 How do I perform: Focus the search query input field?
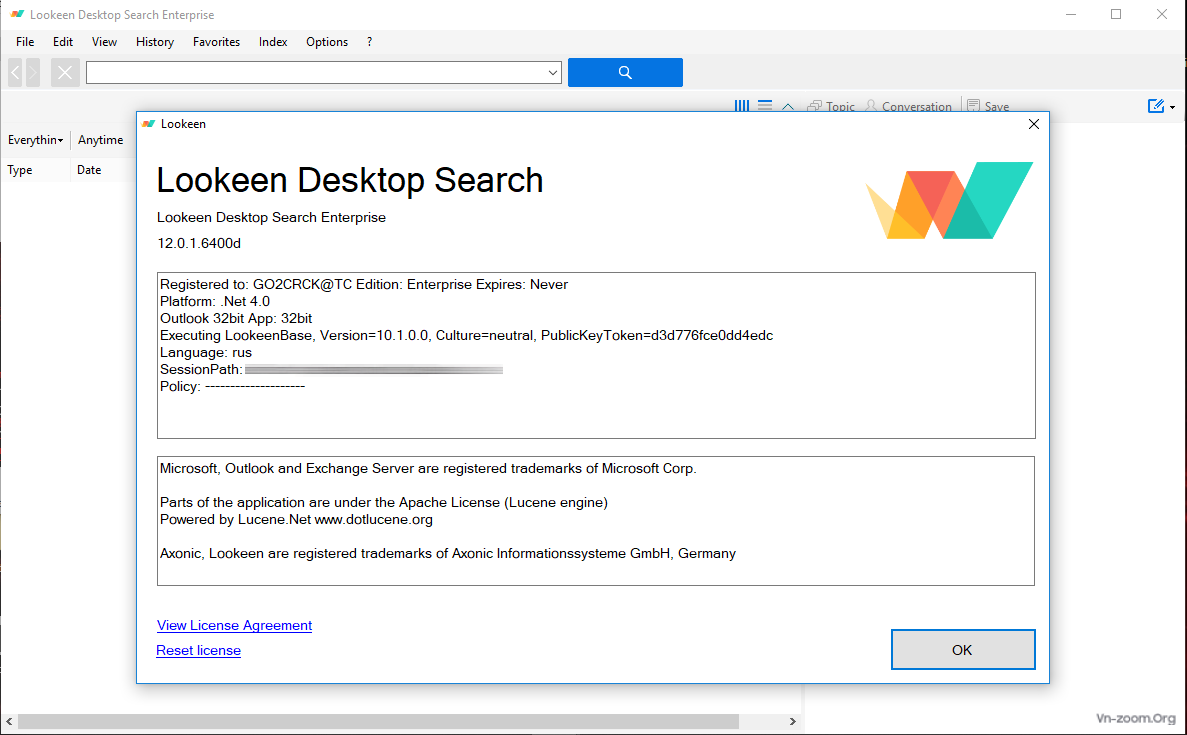click(x=316, y=73)
